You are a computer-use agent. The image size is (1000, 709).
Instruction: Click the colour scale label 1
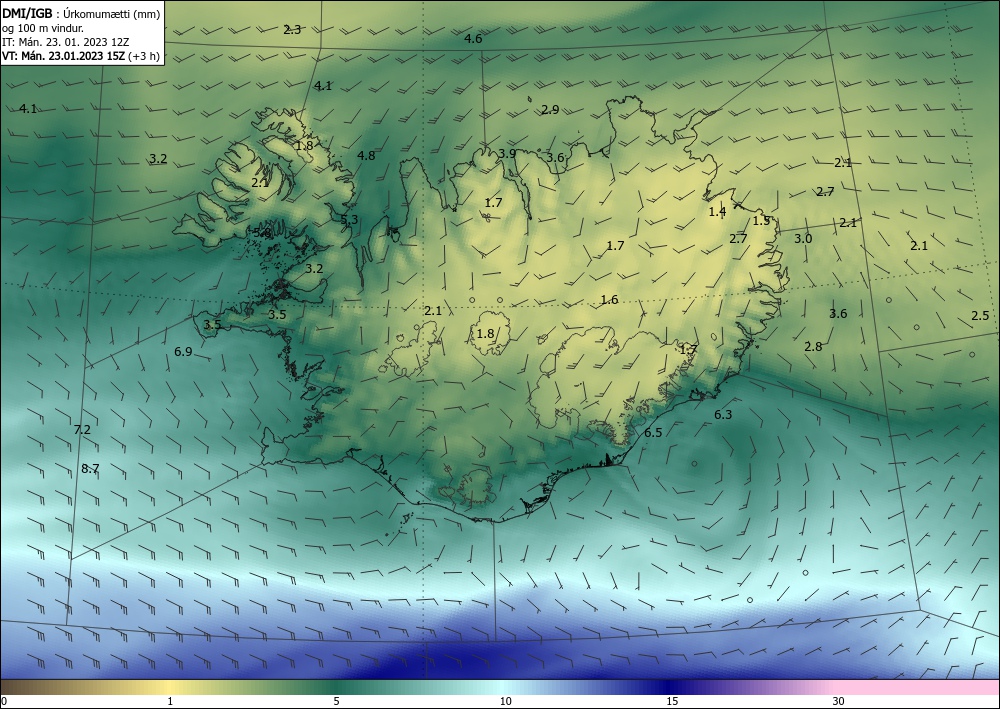[170, 702]
